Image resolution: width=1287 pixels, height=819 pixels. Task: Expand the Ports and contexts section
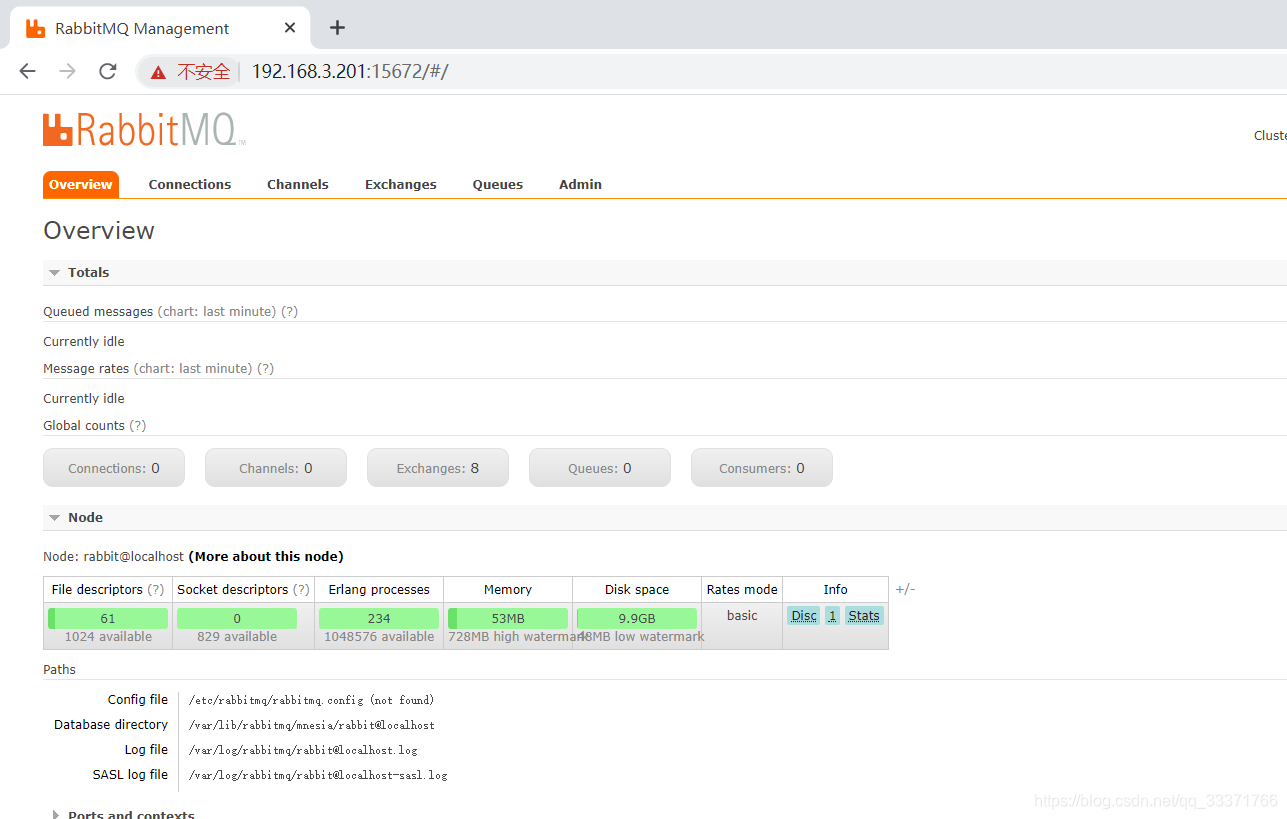pyautogui.click(x=55, y=814)
